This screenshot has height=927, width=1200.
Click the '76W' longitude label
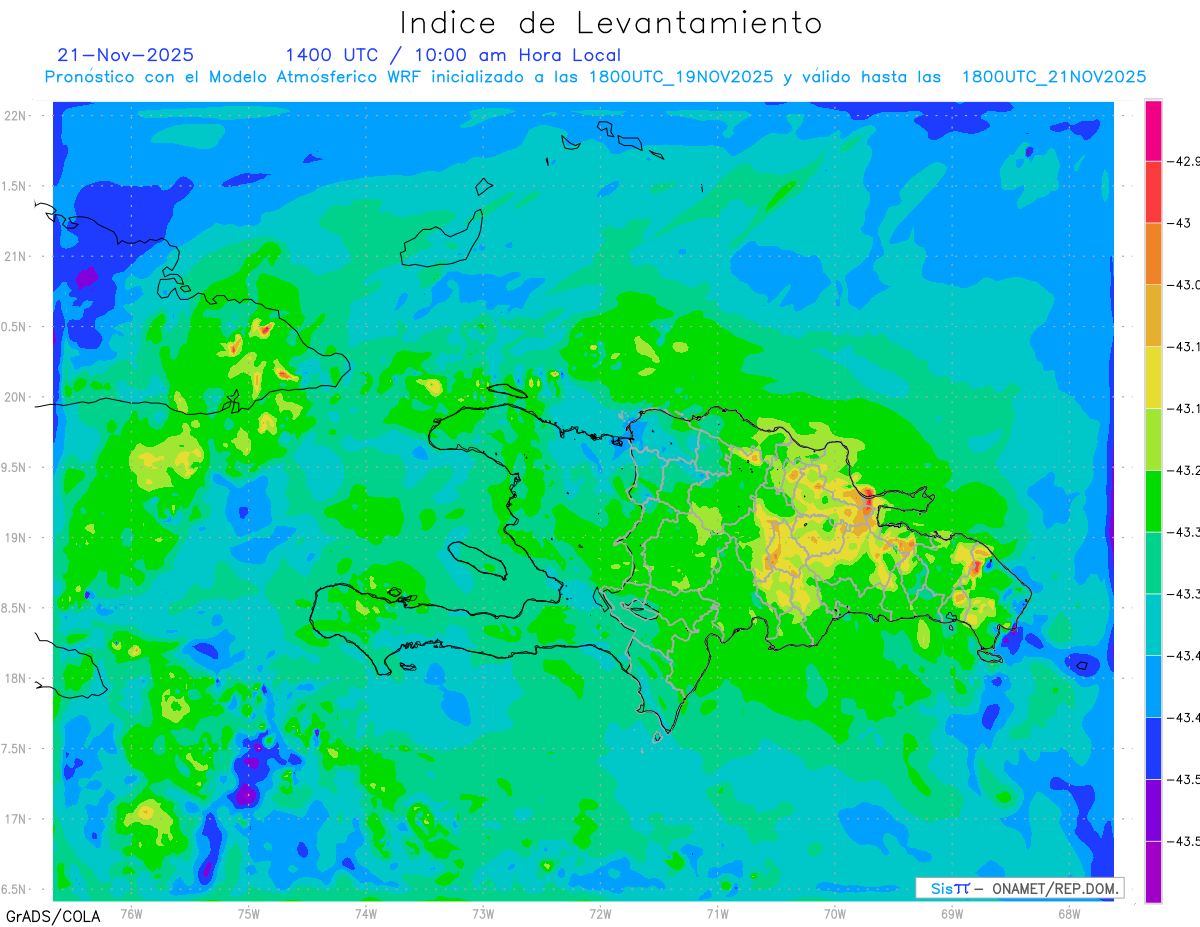(131, 913)
